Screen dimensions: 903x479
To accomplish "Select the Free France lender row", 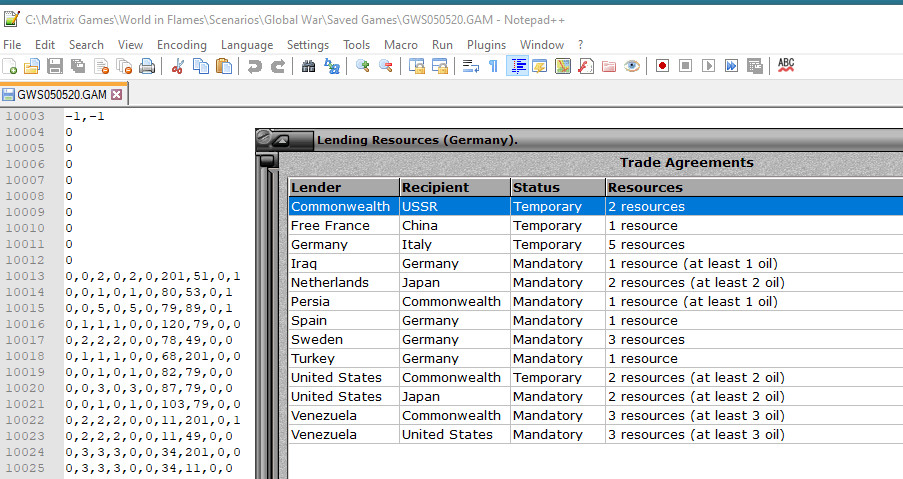I will 596,225.
